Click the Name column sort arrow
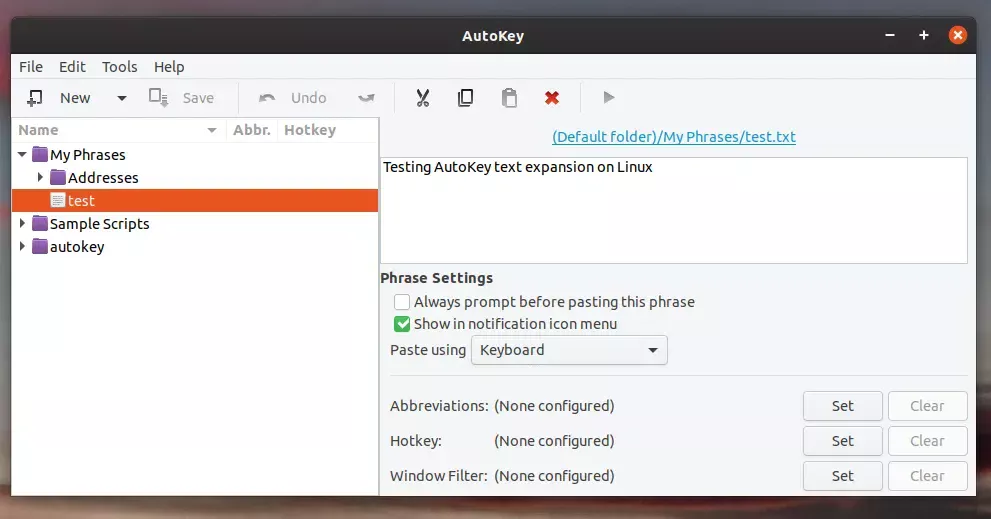Viewport: 991px width, 519px height. [212, 130]
